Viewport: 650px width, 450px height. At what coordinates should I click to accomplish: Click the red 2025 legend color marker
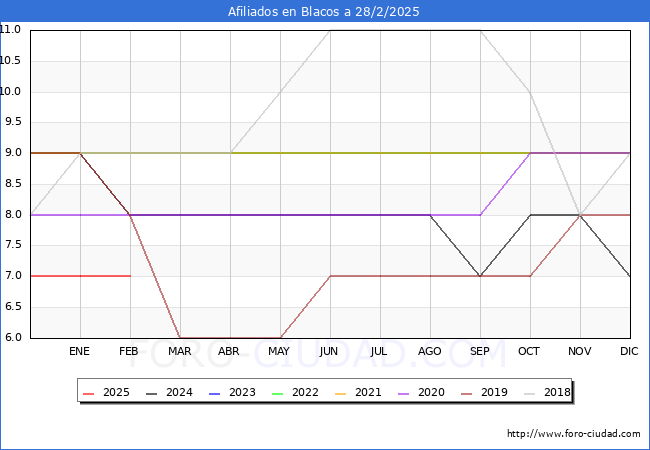pyautogui.click(x=89, y=393)
